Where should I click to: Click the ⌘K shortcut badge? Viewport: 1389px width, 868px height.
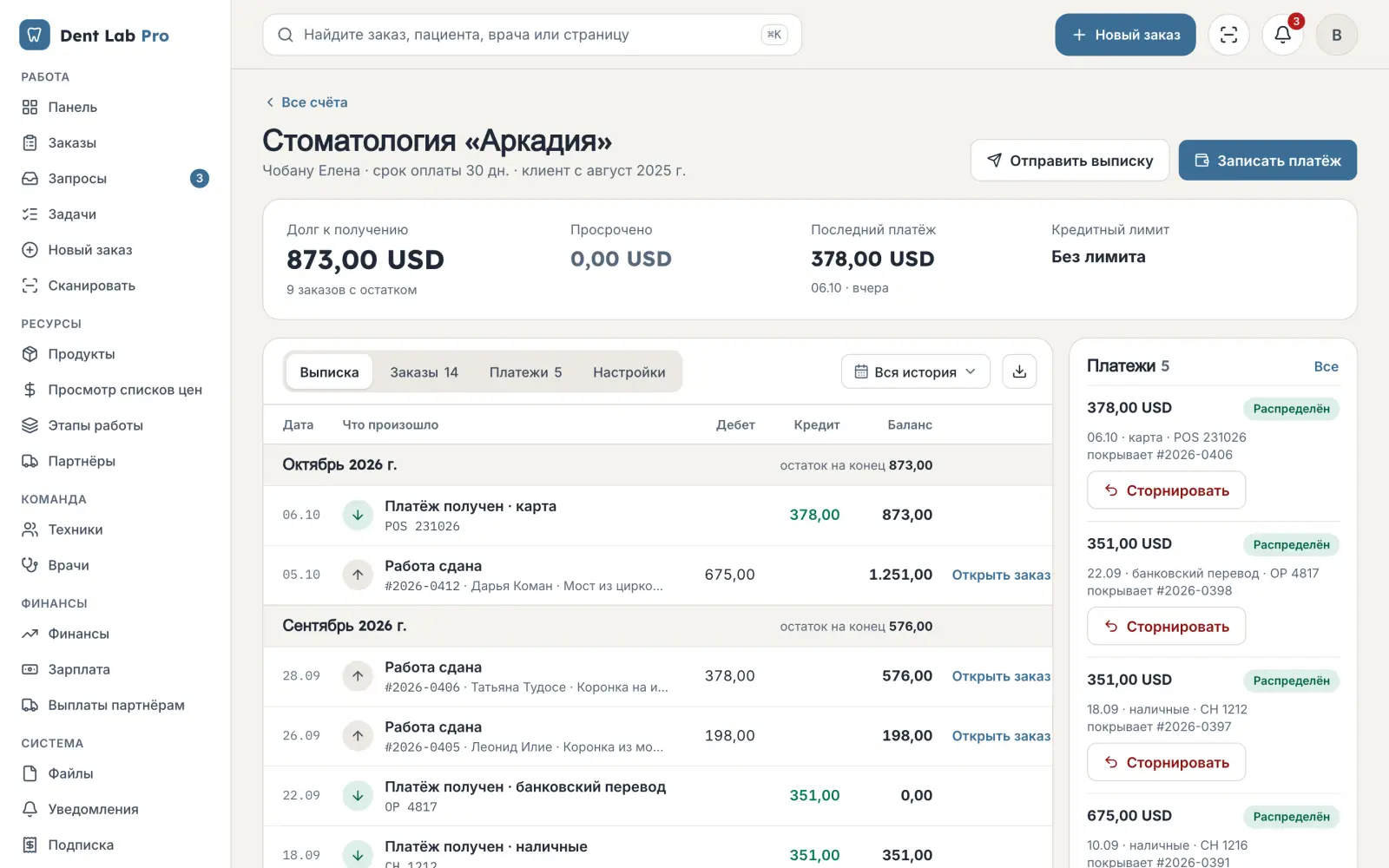773,35
